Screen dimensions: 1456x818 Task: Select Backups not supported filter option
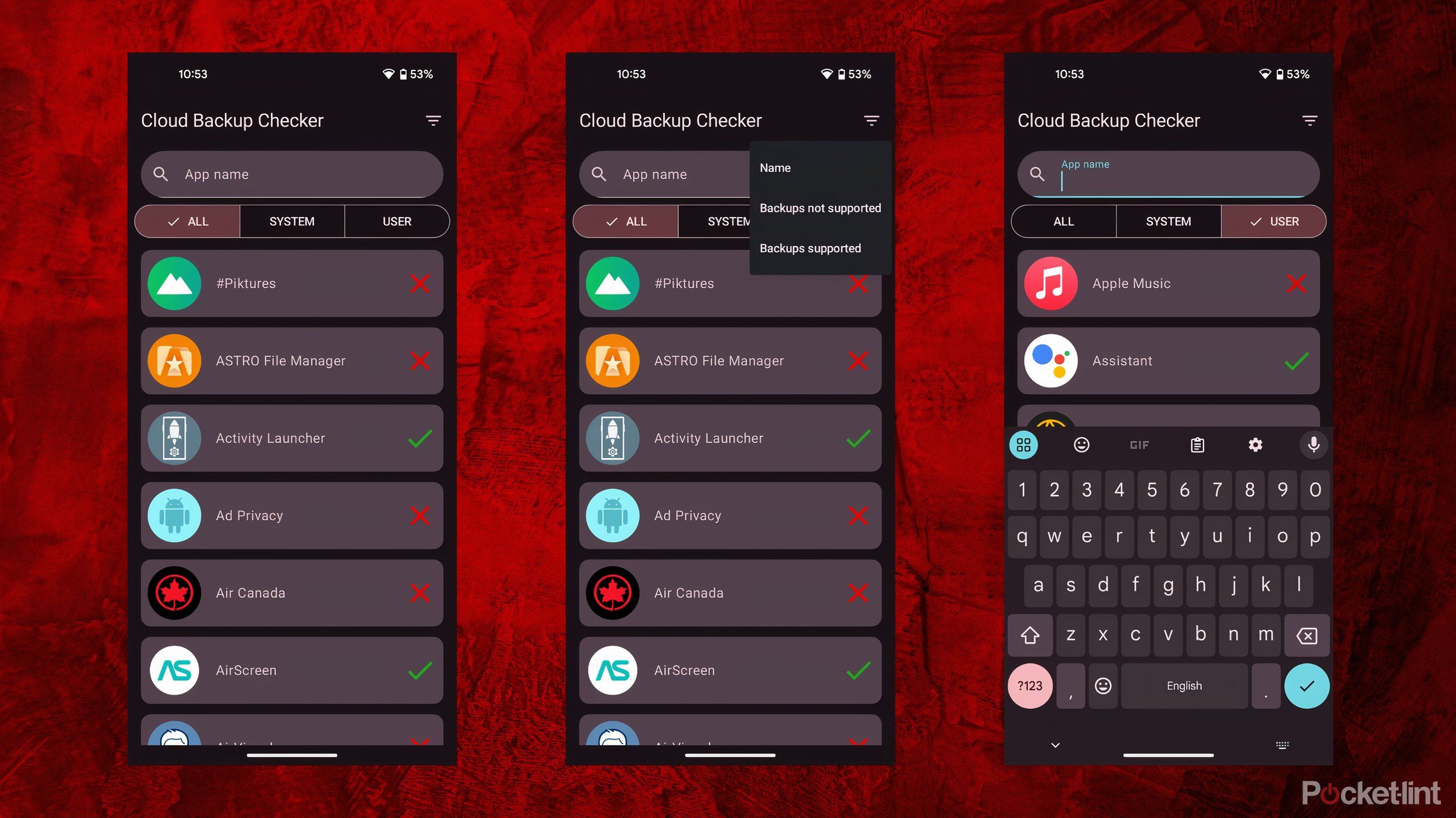click(819, 207)
